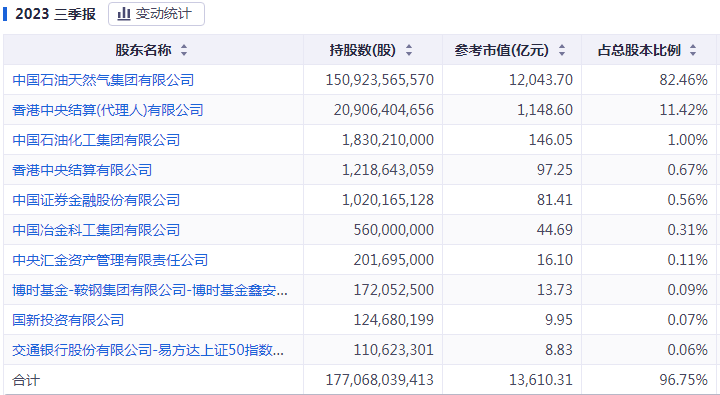Select the total 96.75% ownership cell
720x395 pixels.
684,380
